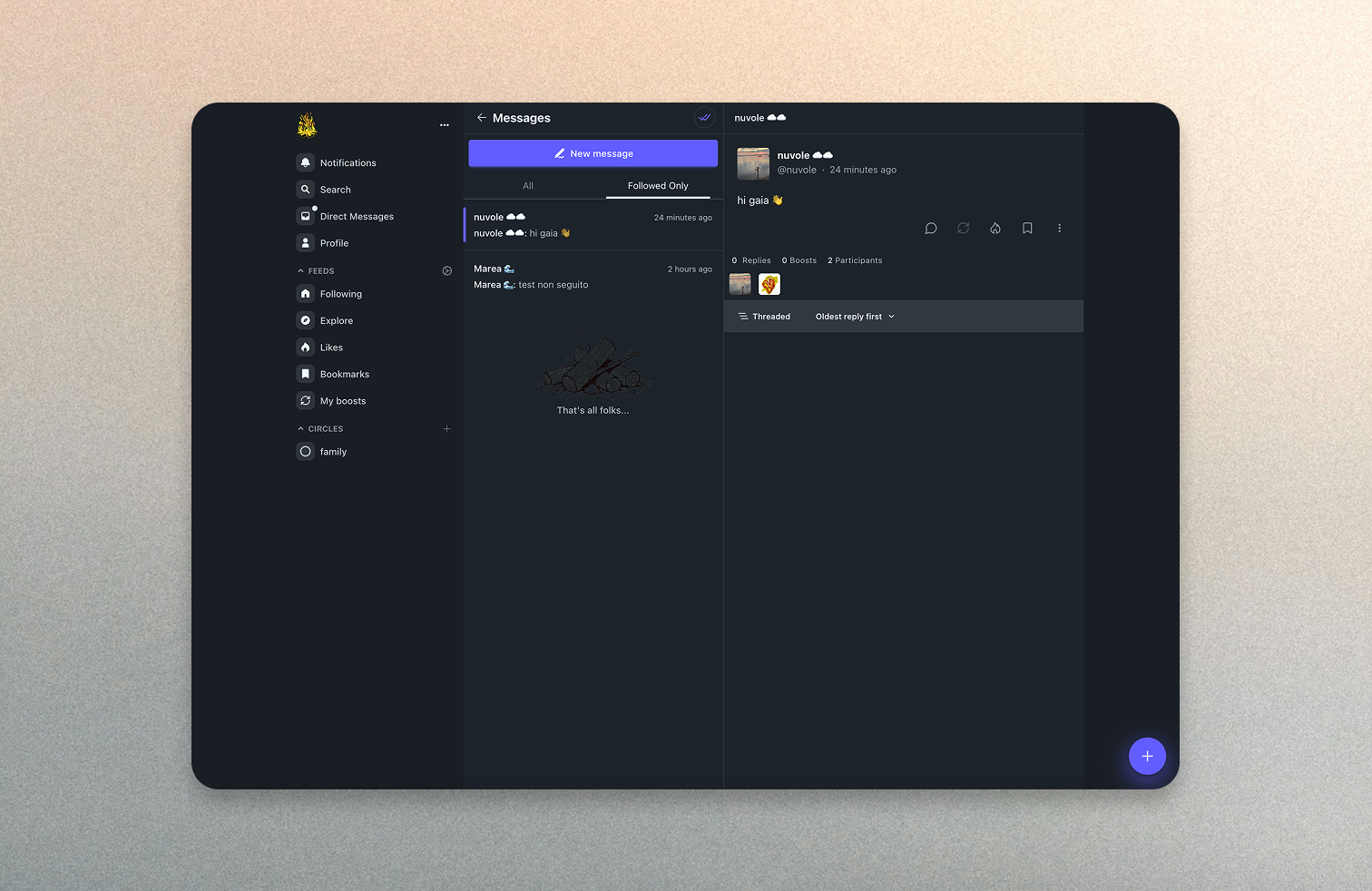
Task: Click the New message button
Action: pos(593,153)
